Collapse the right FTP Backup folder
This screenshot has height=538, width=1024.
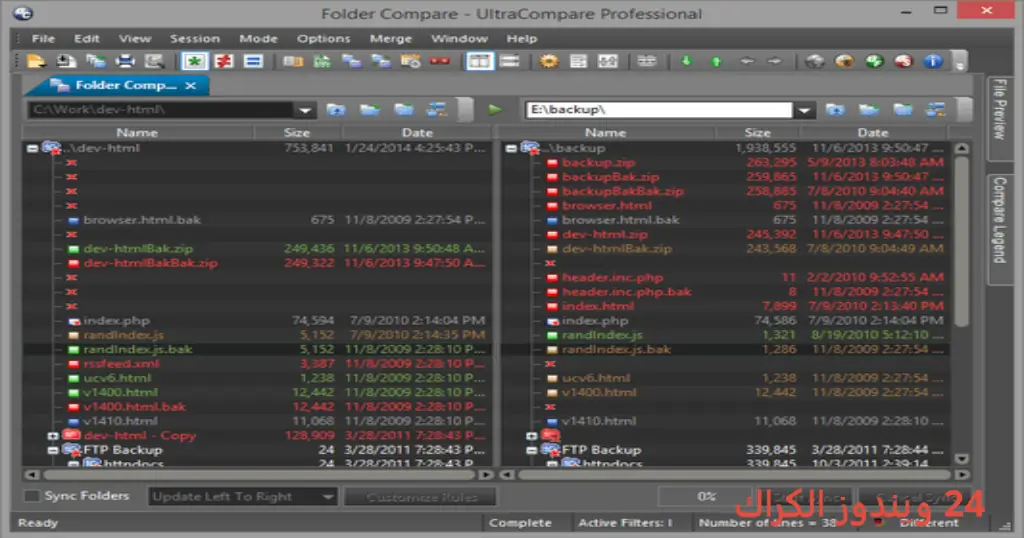[x=532, y=450]
